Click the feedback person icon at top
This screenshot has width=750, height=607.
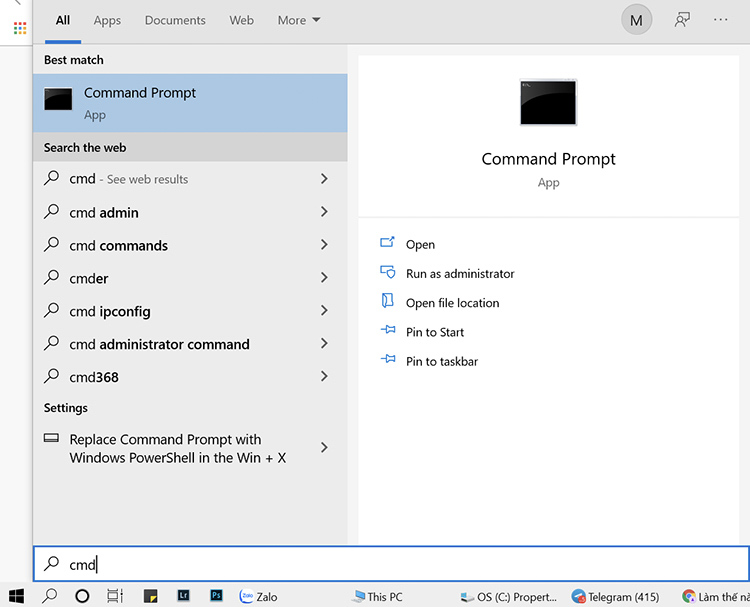click(682, 20)
